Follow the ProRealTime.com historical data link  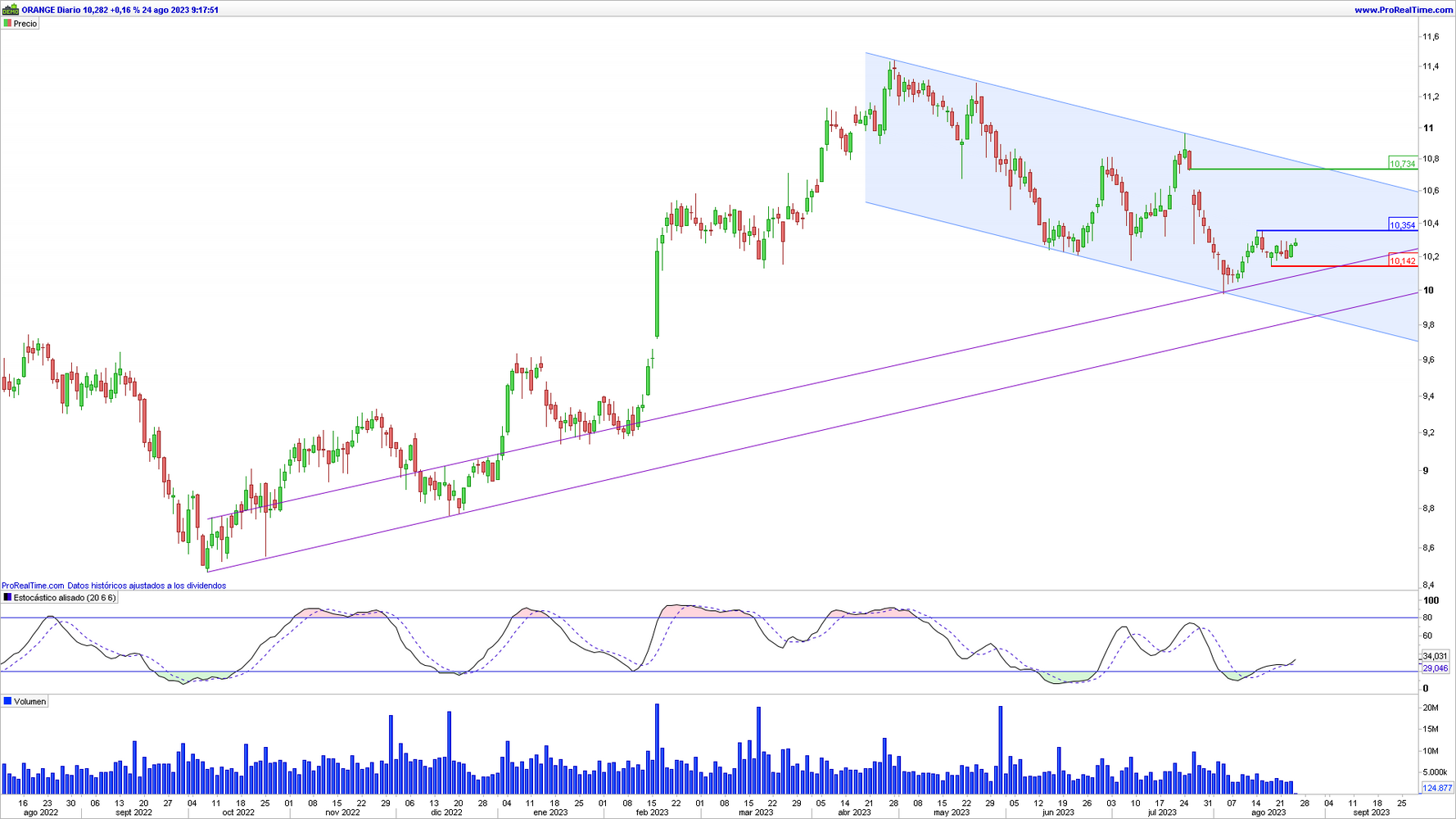114,586
